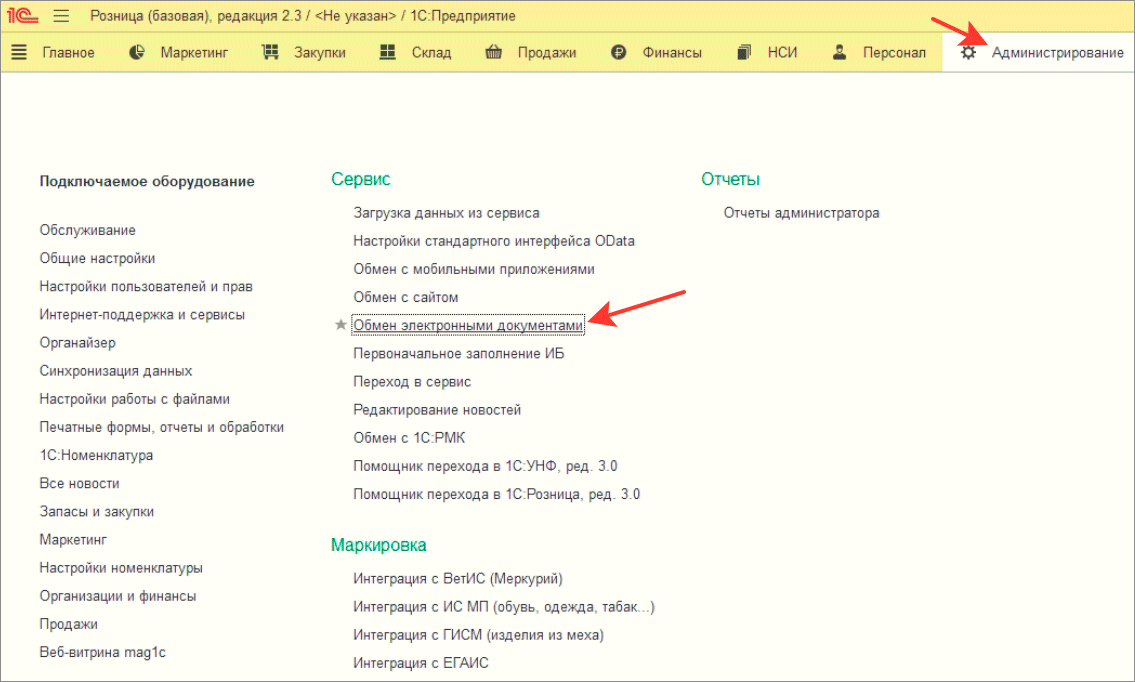Open Интеграция с ГИСМ (изделия из меха)
Image resolution: width=1135 pixels, height=682 pixels.
[x=478, y=635]
